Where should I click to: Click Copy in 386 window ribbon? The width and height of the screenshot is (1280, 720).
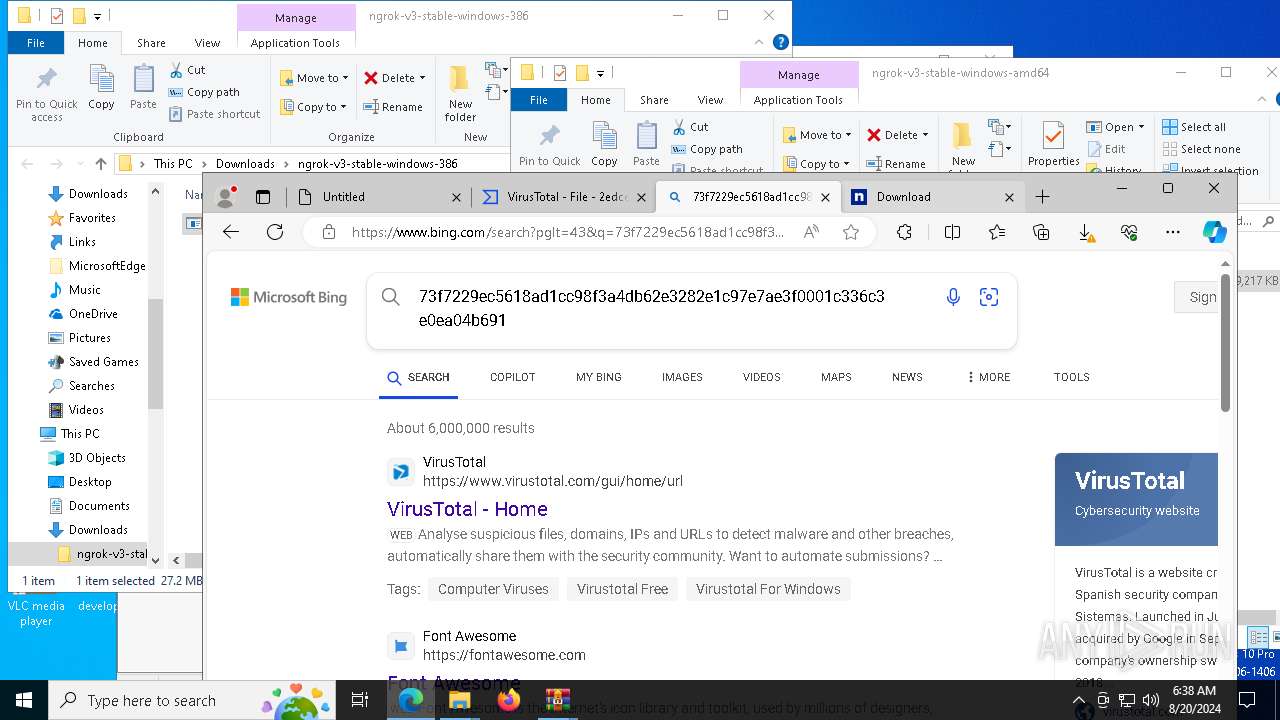[101, 88]
